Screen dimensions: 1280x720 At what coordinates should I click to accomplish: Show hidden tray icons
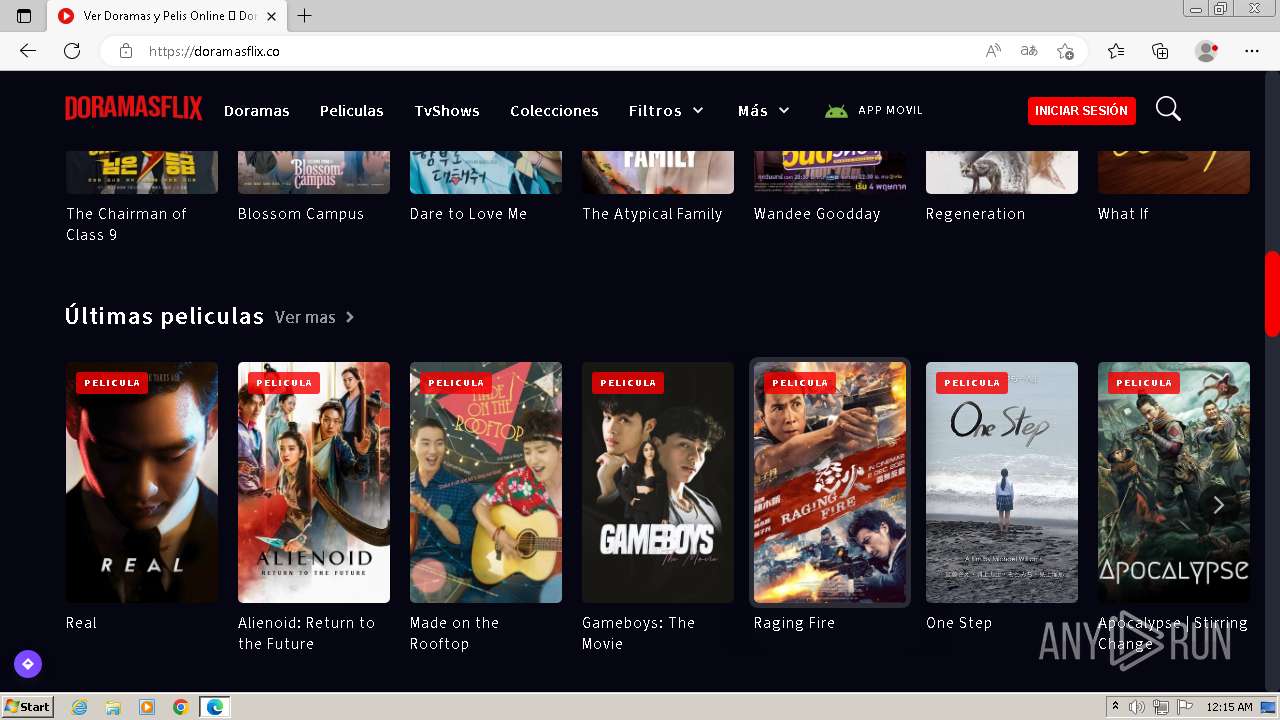tap(1115, 707)
